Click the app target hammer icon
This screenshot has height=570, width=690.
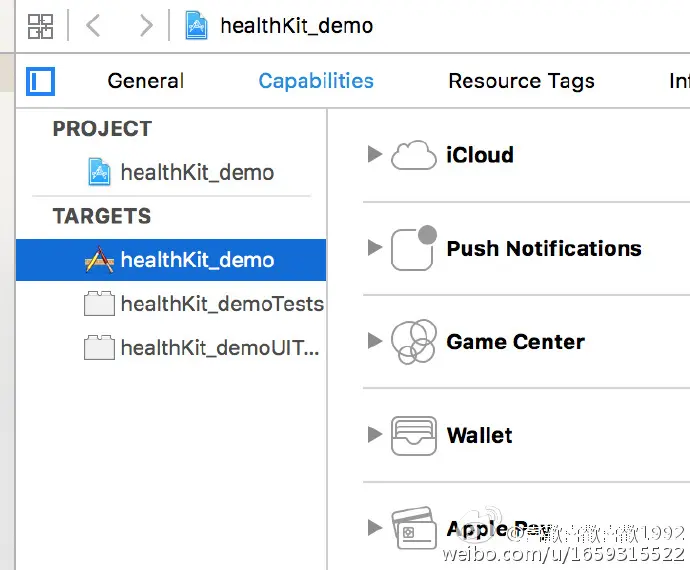coord(99,260)
